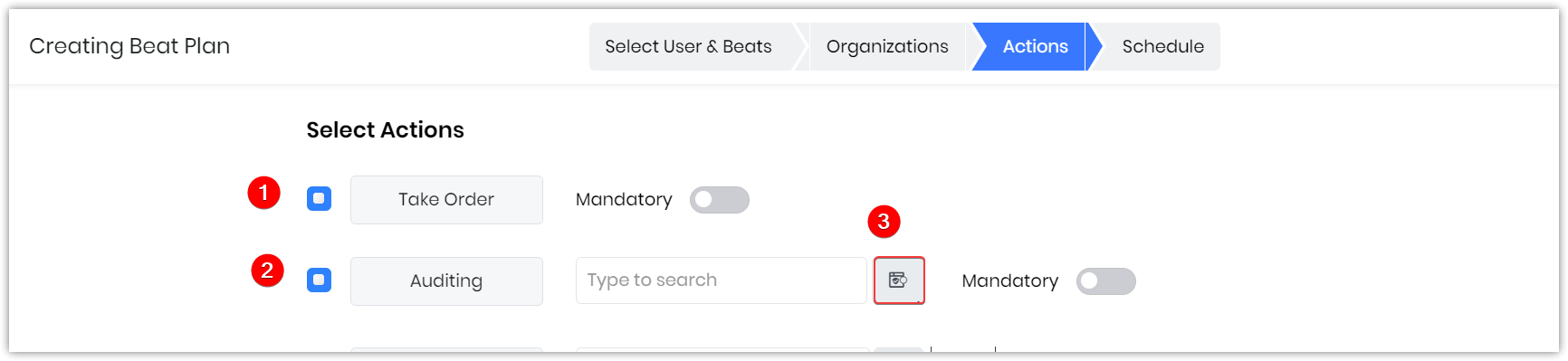Switch to the Organizations step
Viewport: 1568px width, 361px height.
tap(887, 46)
